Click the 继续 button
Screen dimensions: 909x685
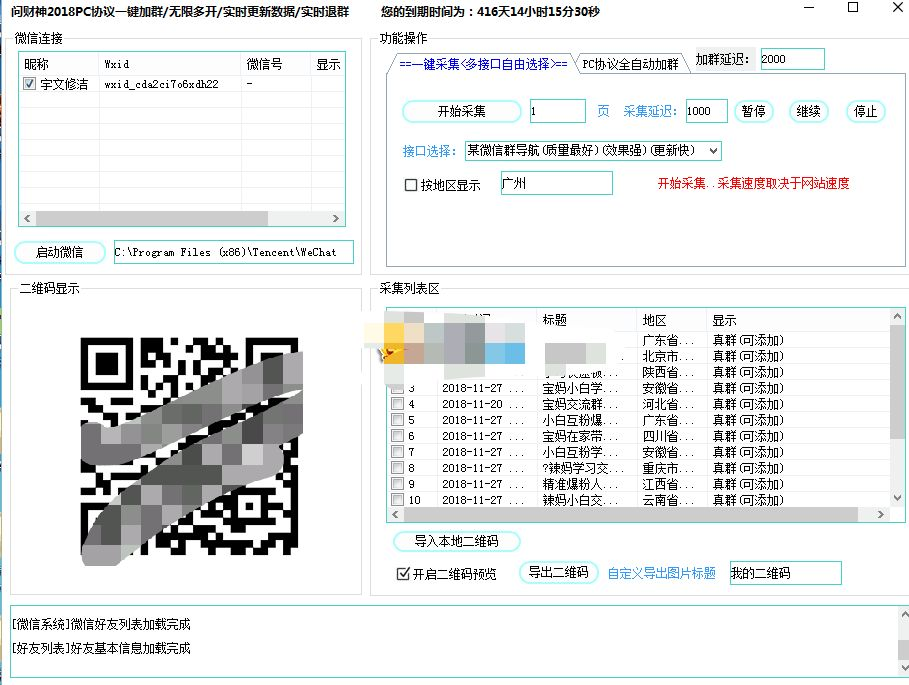809,111
